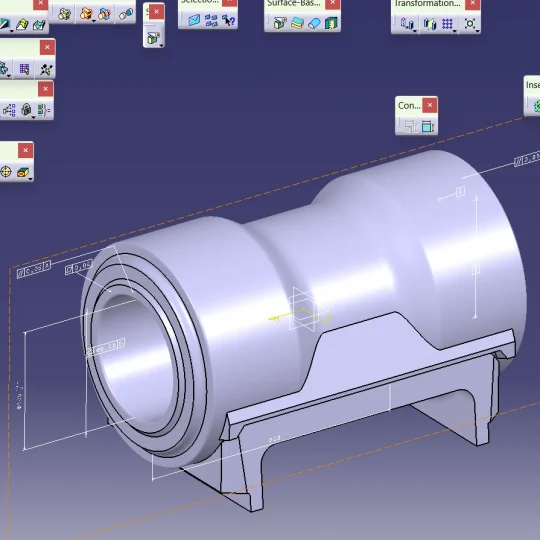
Task: Close the Surface-Based toolbar
Action: tap(332, 3)
